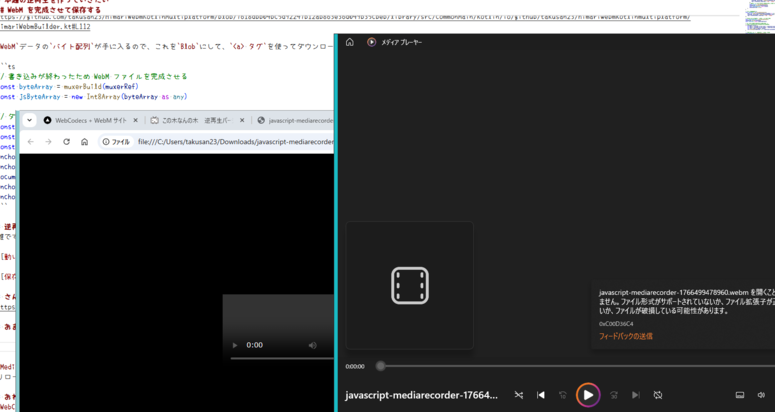Screen dimensions: 775x412
Task: Reload the browser page
Action: click(x=66, y=142)
